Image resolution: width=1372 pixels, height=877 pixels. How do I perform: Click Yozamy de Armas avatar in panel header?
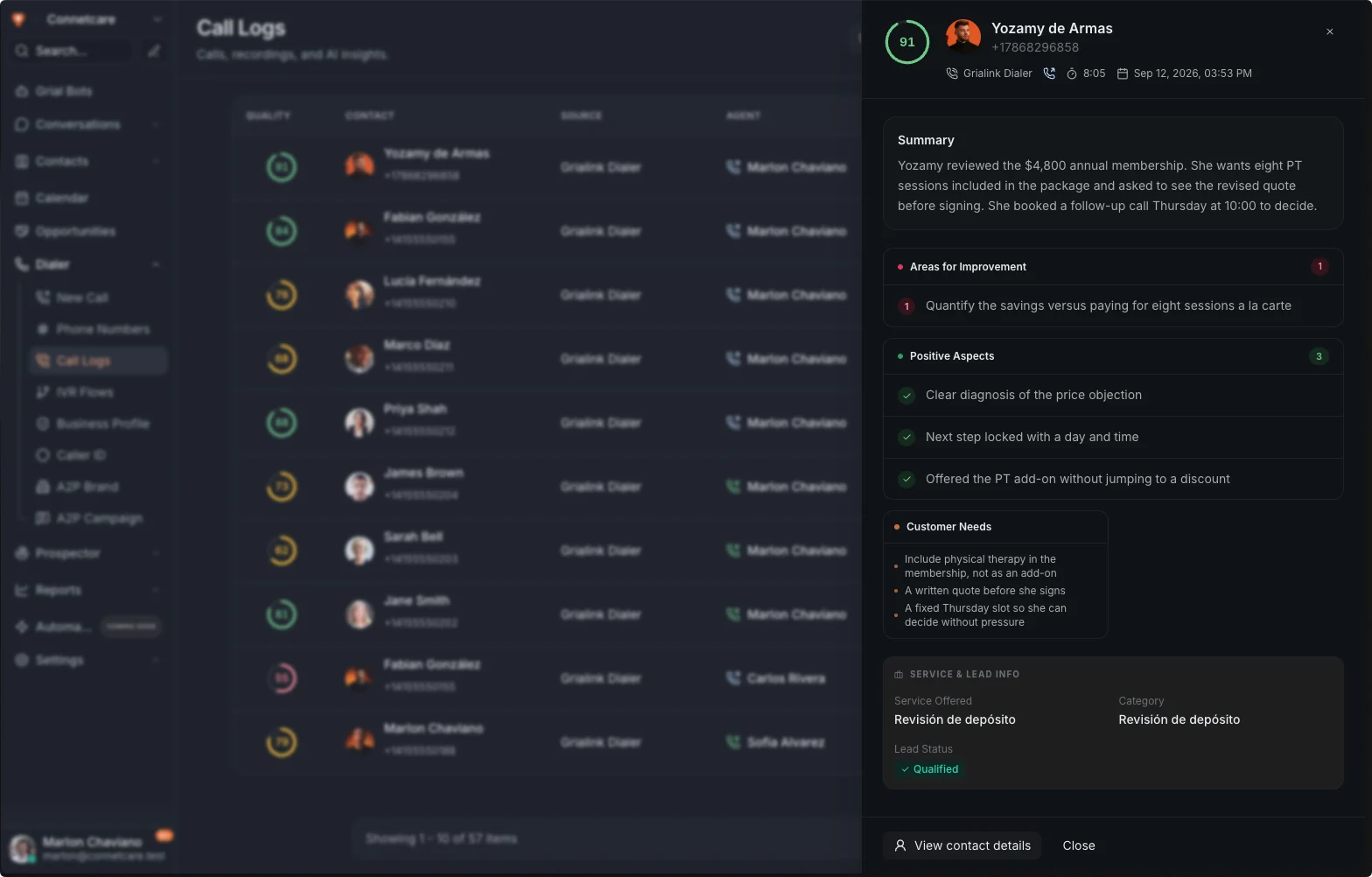coord(962,37)
